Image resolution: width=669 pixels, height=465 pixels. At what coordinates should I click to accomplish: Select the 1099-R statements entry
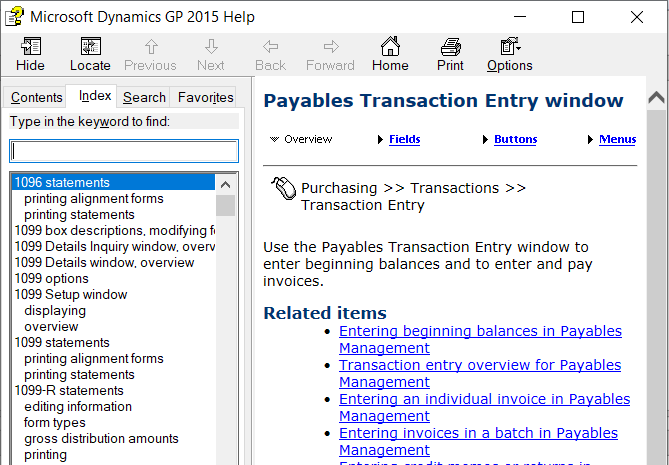[69, 391]
